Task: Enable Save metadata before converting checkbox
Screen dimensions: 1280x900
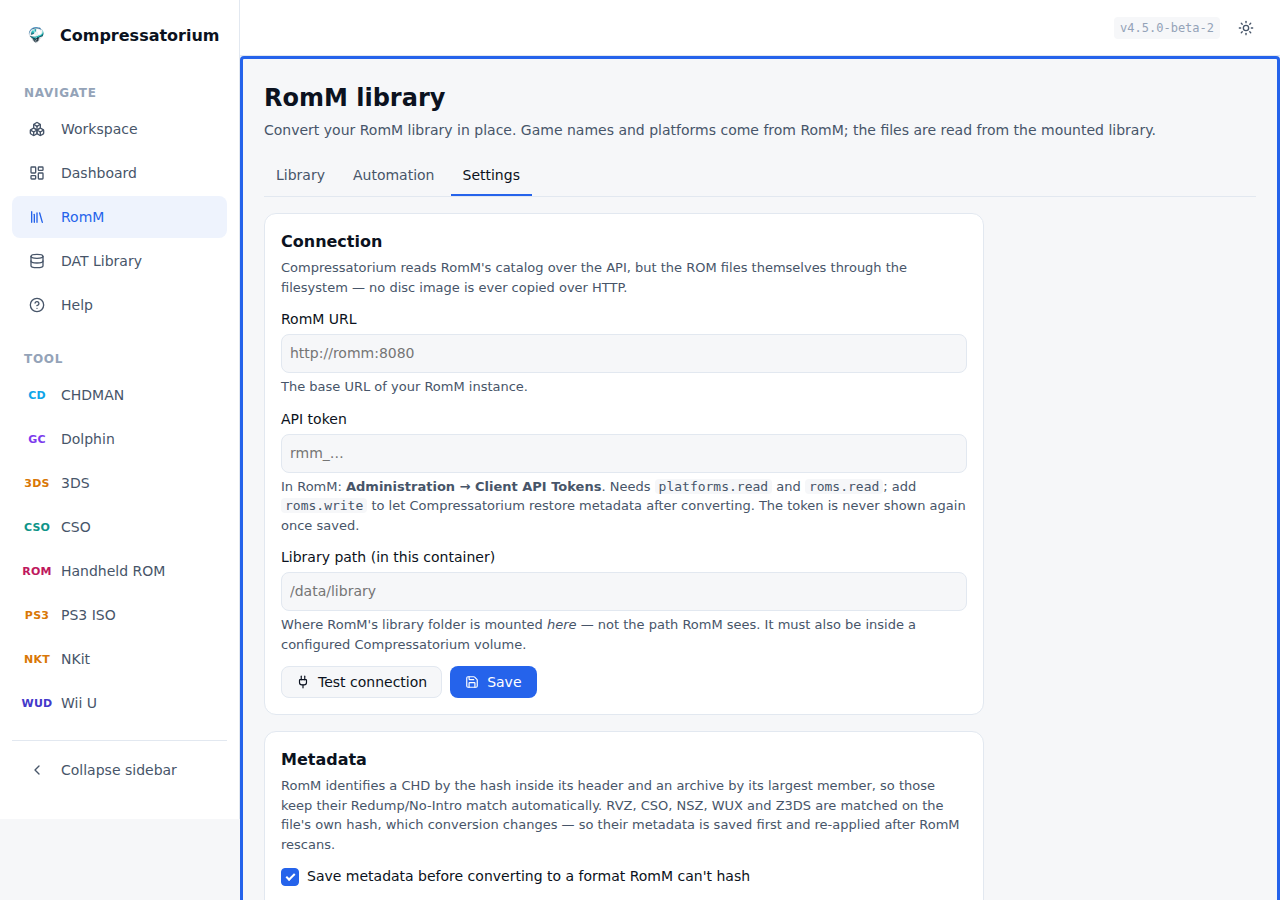Action: click(290, 877)
